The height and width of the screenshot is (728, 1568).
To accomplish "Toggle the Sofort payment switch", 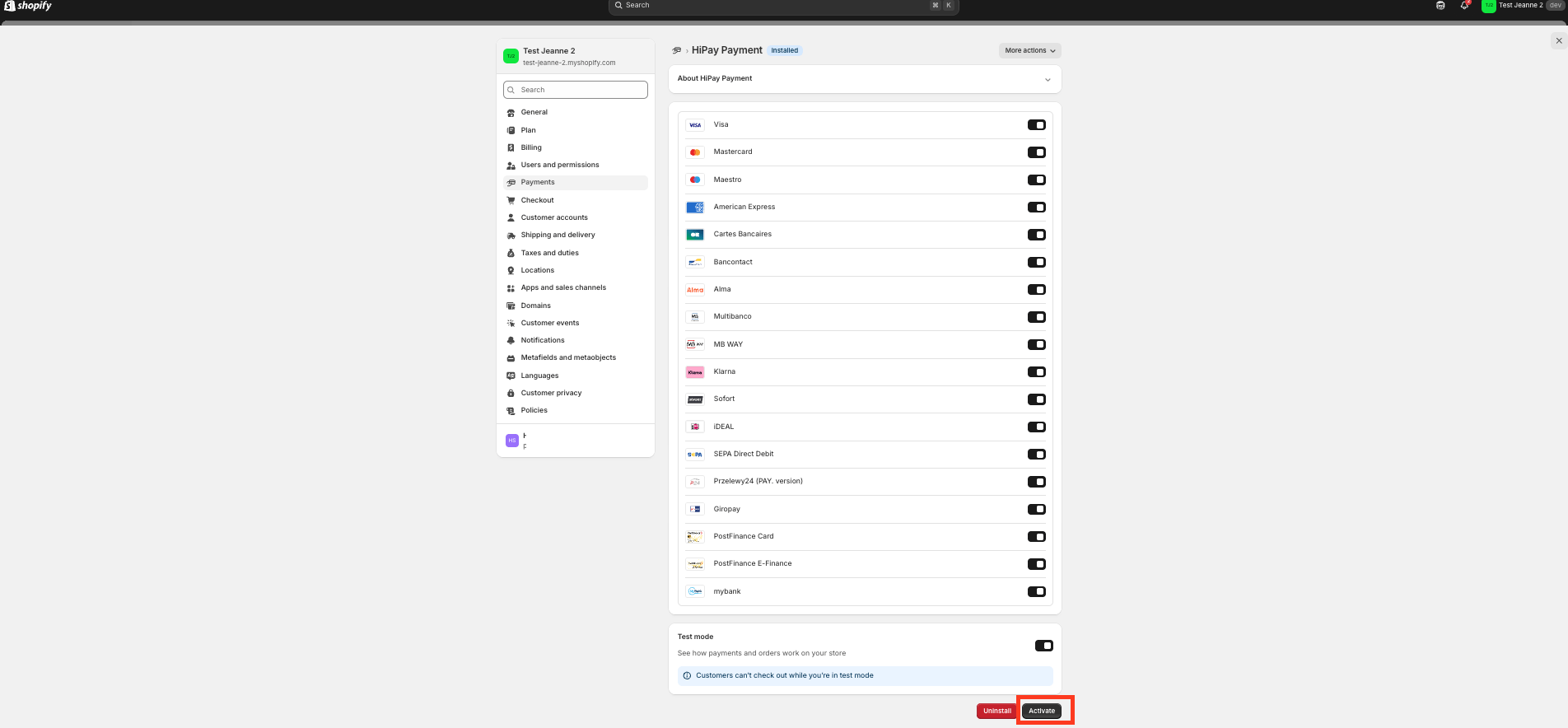I will [x=1036, y=399].
